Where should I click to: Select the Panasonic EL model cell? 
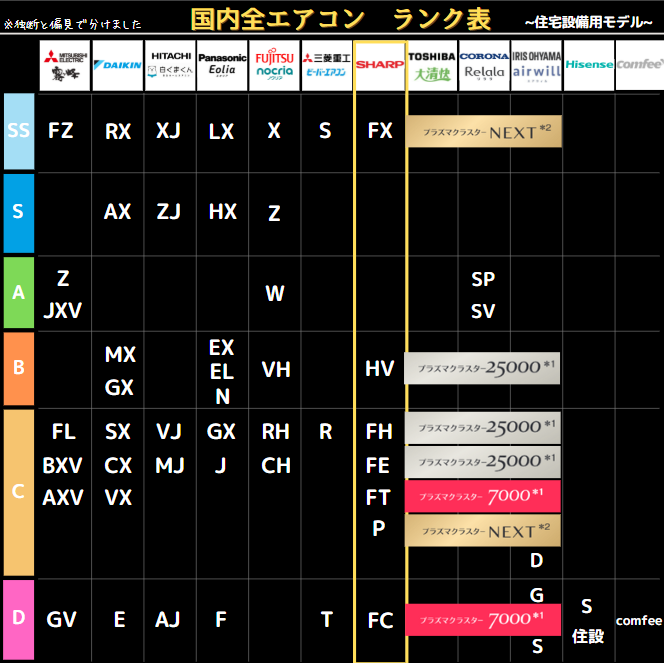[221, 372]
